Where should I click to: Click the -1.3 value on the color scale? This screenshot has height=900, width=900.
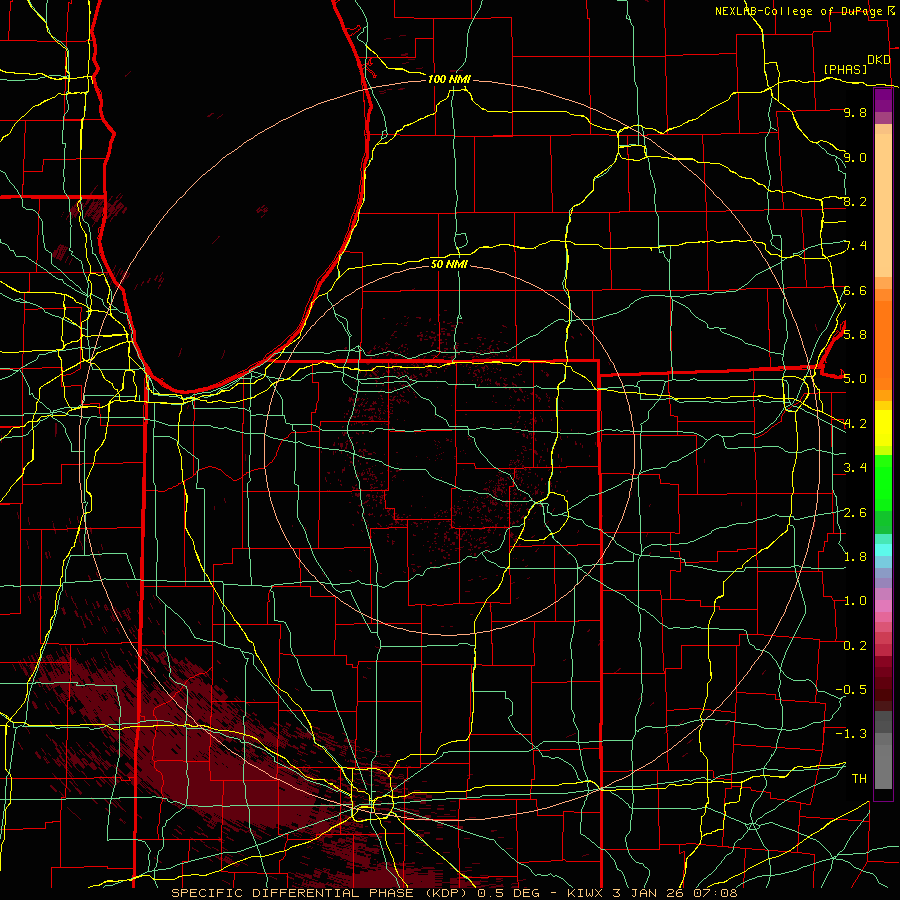851,734
